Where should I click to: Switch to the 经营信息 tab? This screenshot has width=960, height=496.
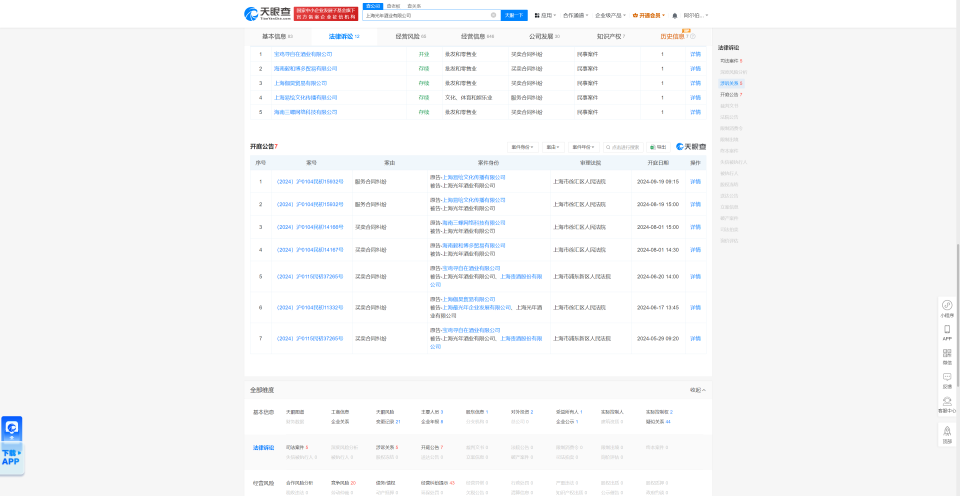pyautogui.click(x=478, y=37)
